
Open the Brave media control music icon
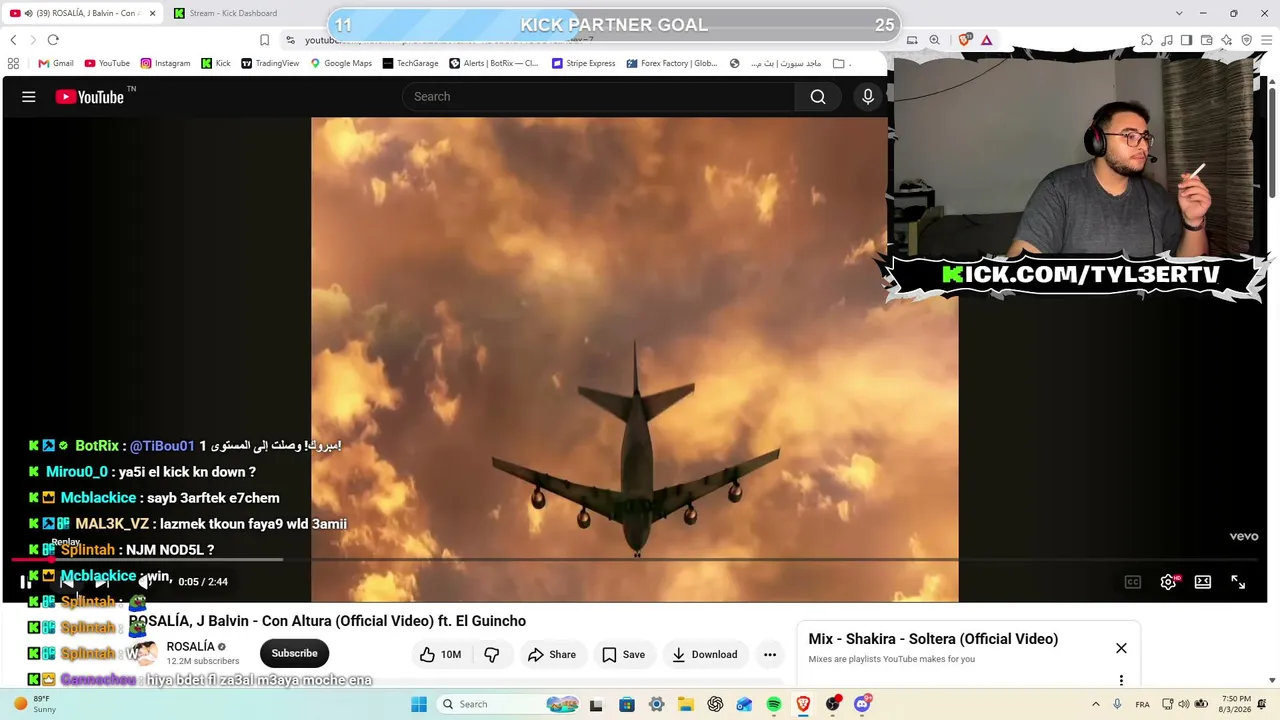1167,40
